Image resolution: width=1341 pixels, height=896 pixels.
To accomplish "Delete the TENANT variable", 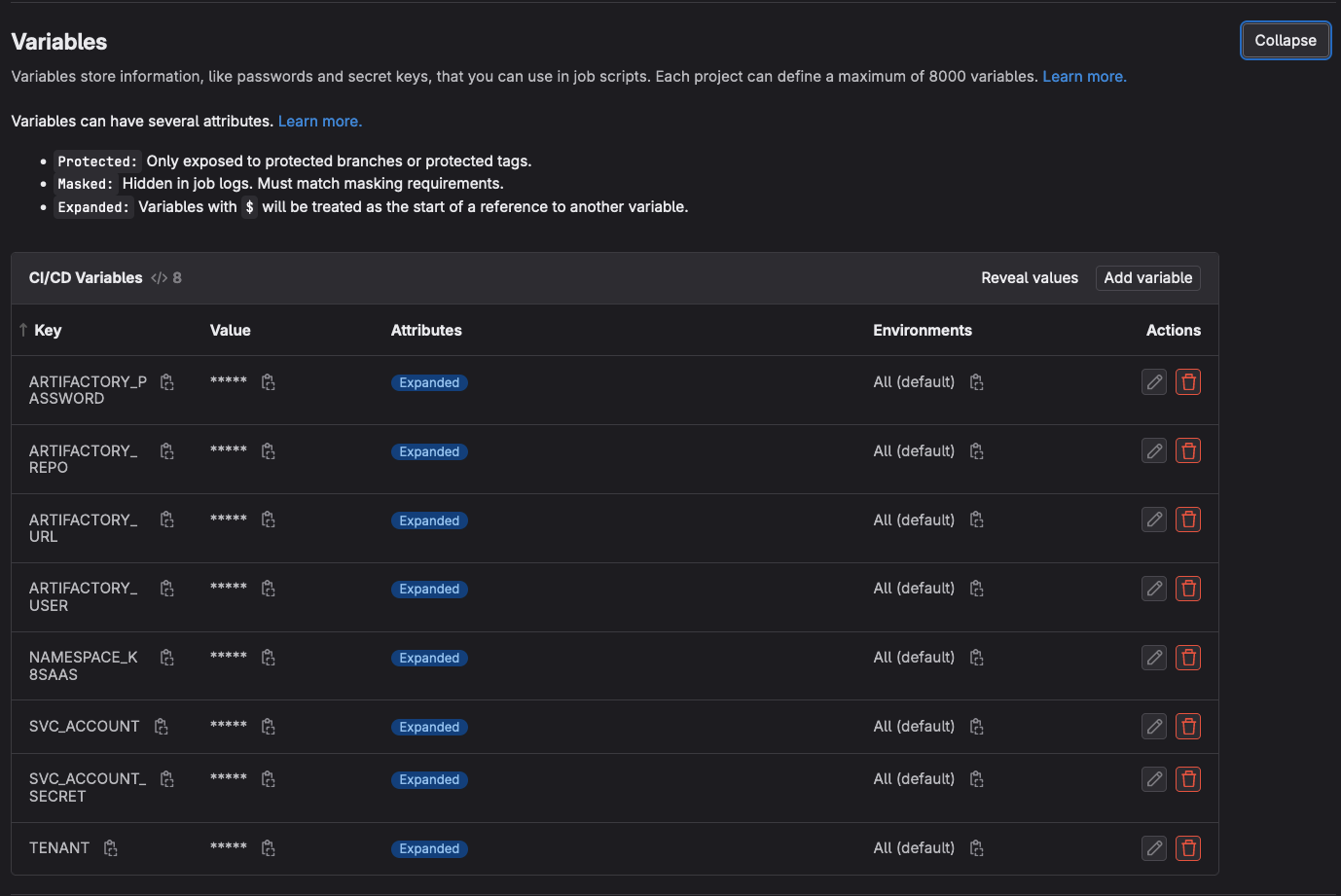I will pyautogui.click(x=1188, y=848).
